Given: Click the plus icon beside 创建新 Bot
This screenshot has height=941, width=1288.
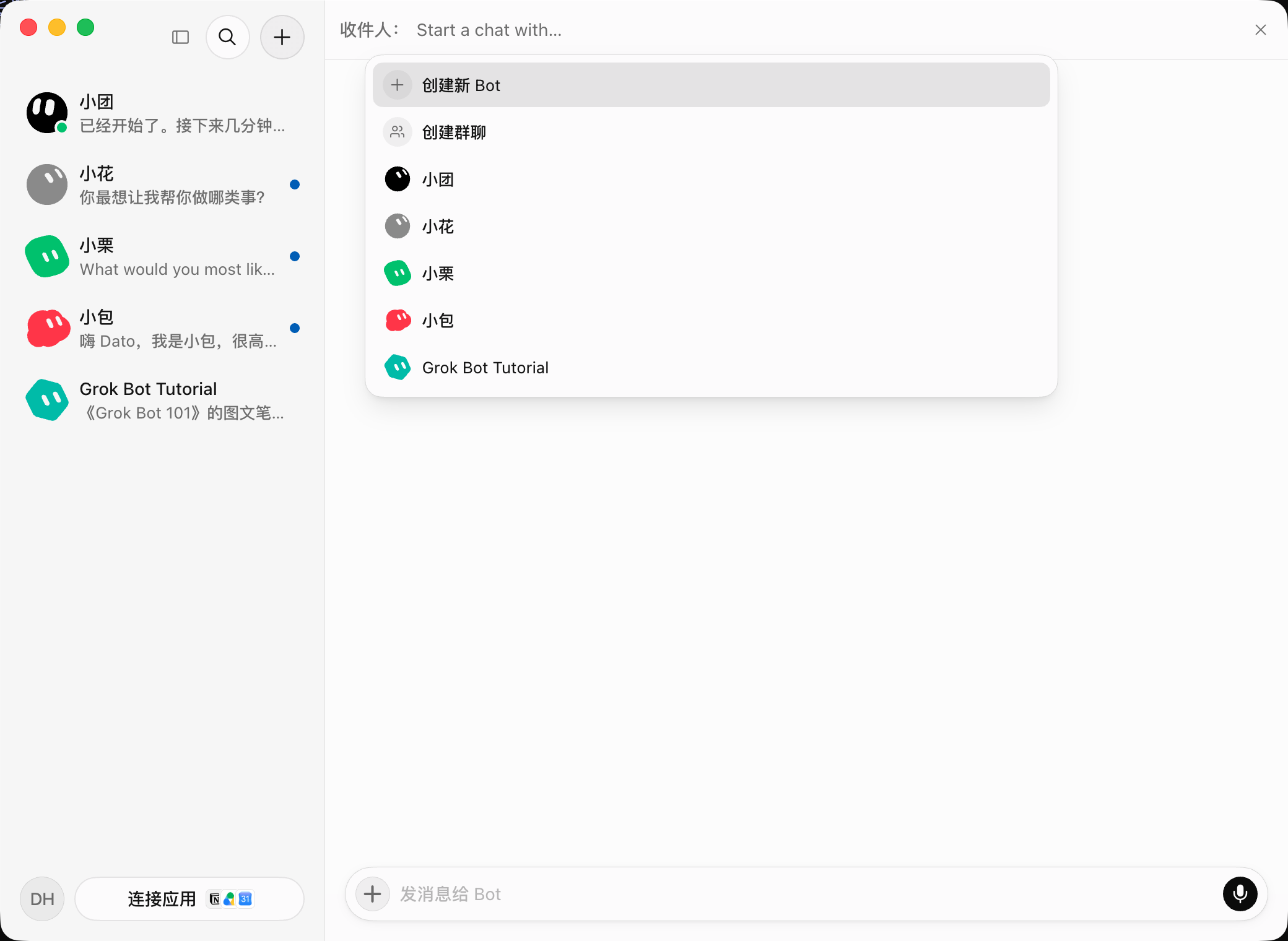Looking at the screenshot, I should [x=398, y=85].
